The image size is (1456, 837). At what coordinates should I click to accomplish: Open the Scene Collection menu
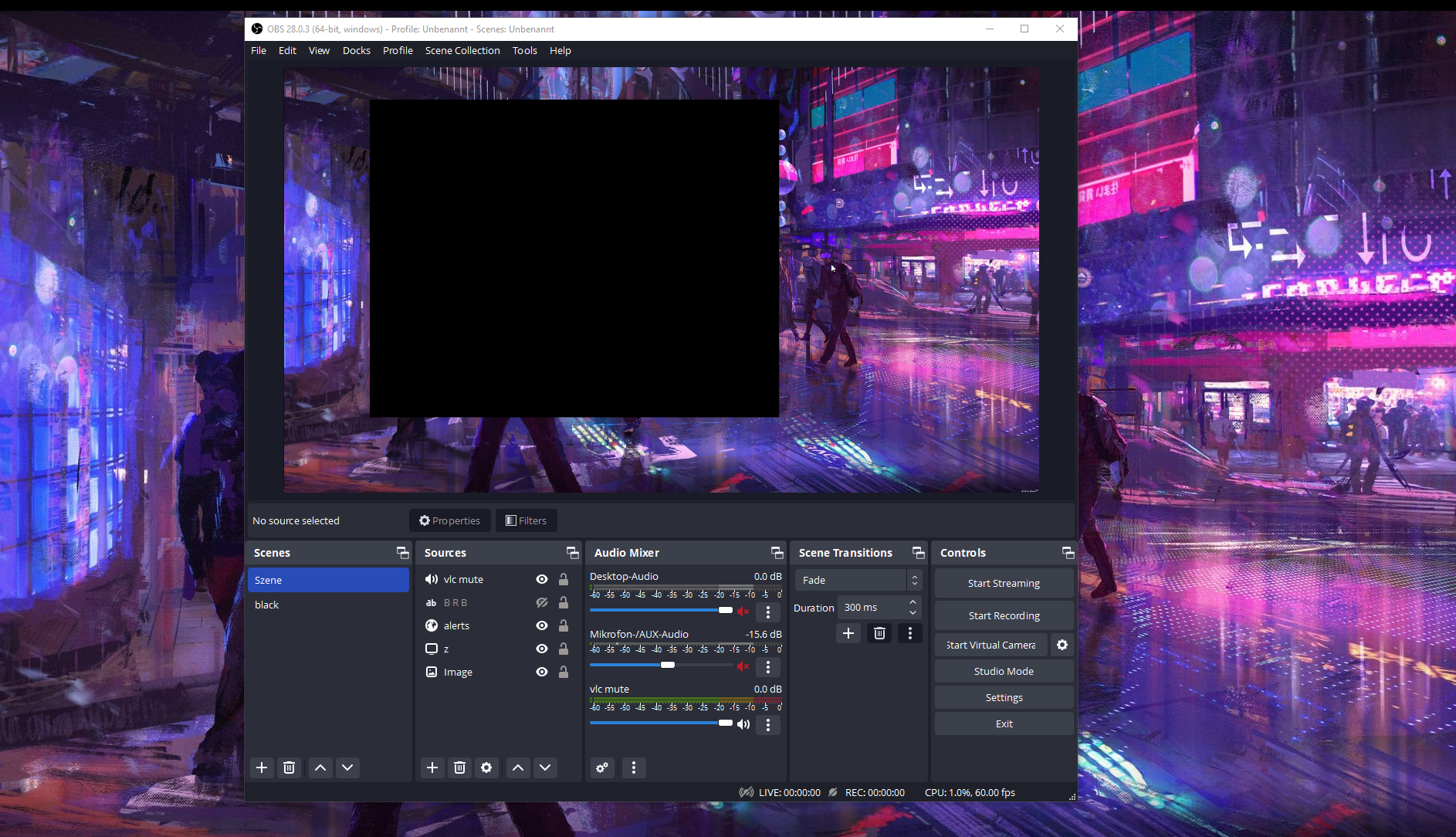[462, 50]
